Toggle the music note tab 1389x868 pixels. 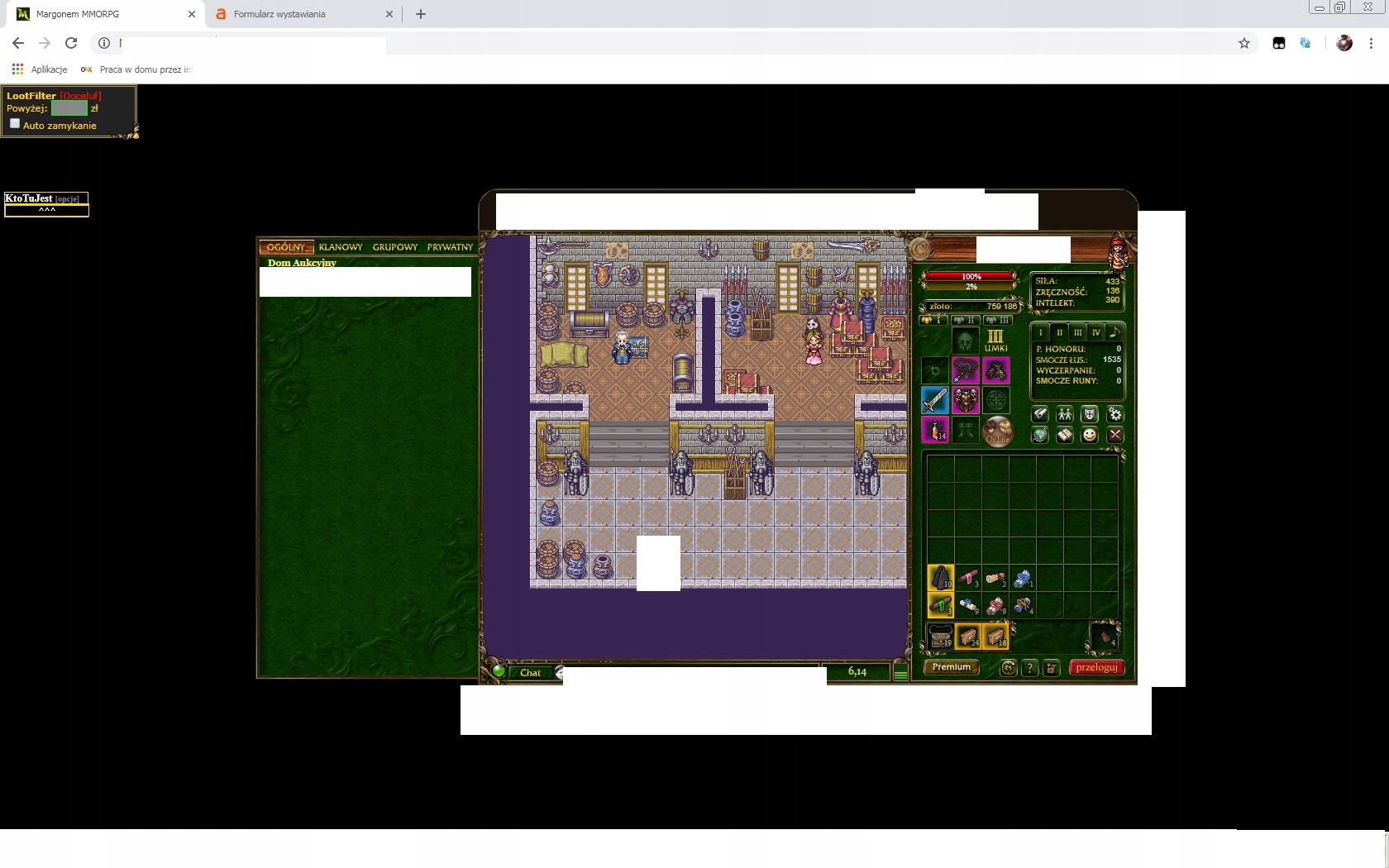[x=1114, y=332]
